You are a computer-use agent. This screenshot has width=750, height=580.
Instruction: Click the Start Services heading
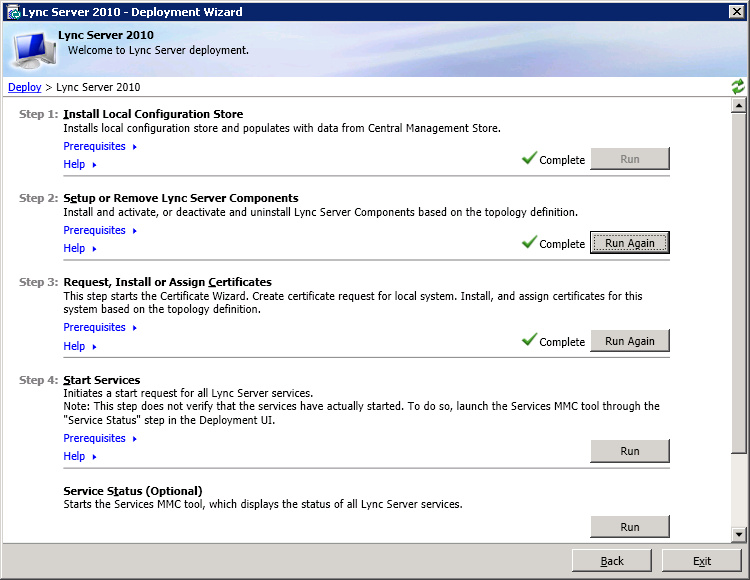(101, 380)
